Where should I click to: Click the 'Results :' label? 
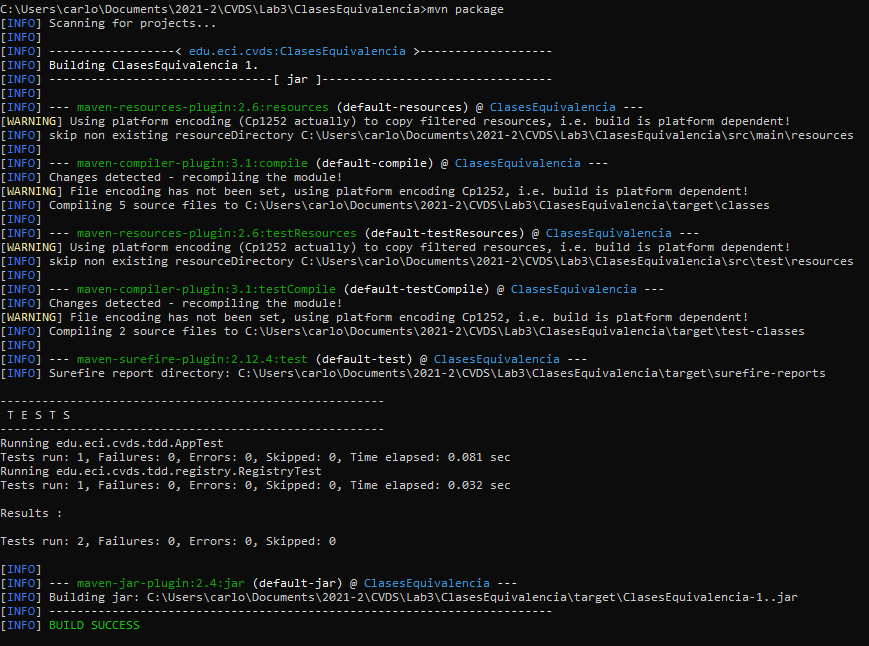pos(31,513)
